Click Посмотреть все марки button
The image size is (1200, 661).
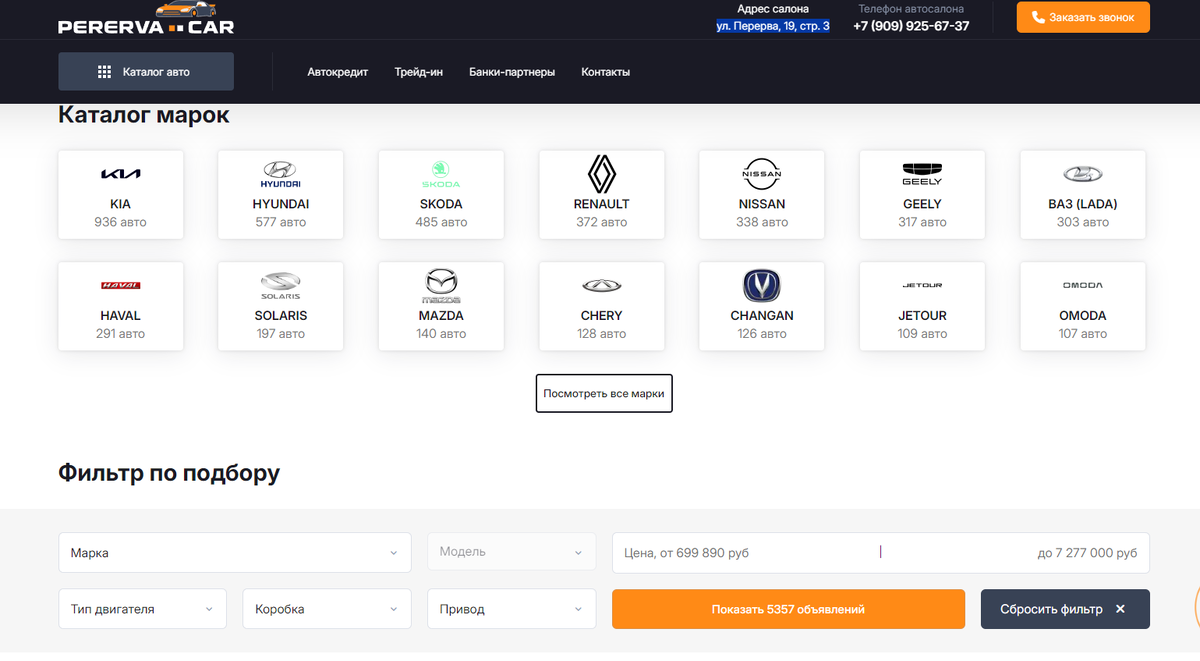tap(604, 394)
